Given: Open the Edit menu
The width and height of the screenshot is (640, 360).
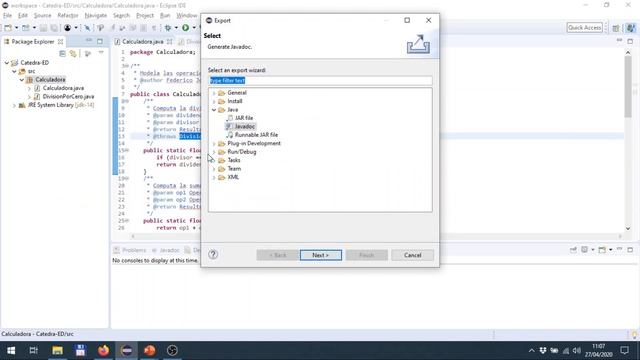Looking at the screenshot, I should point(22,16).
